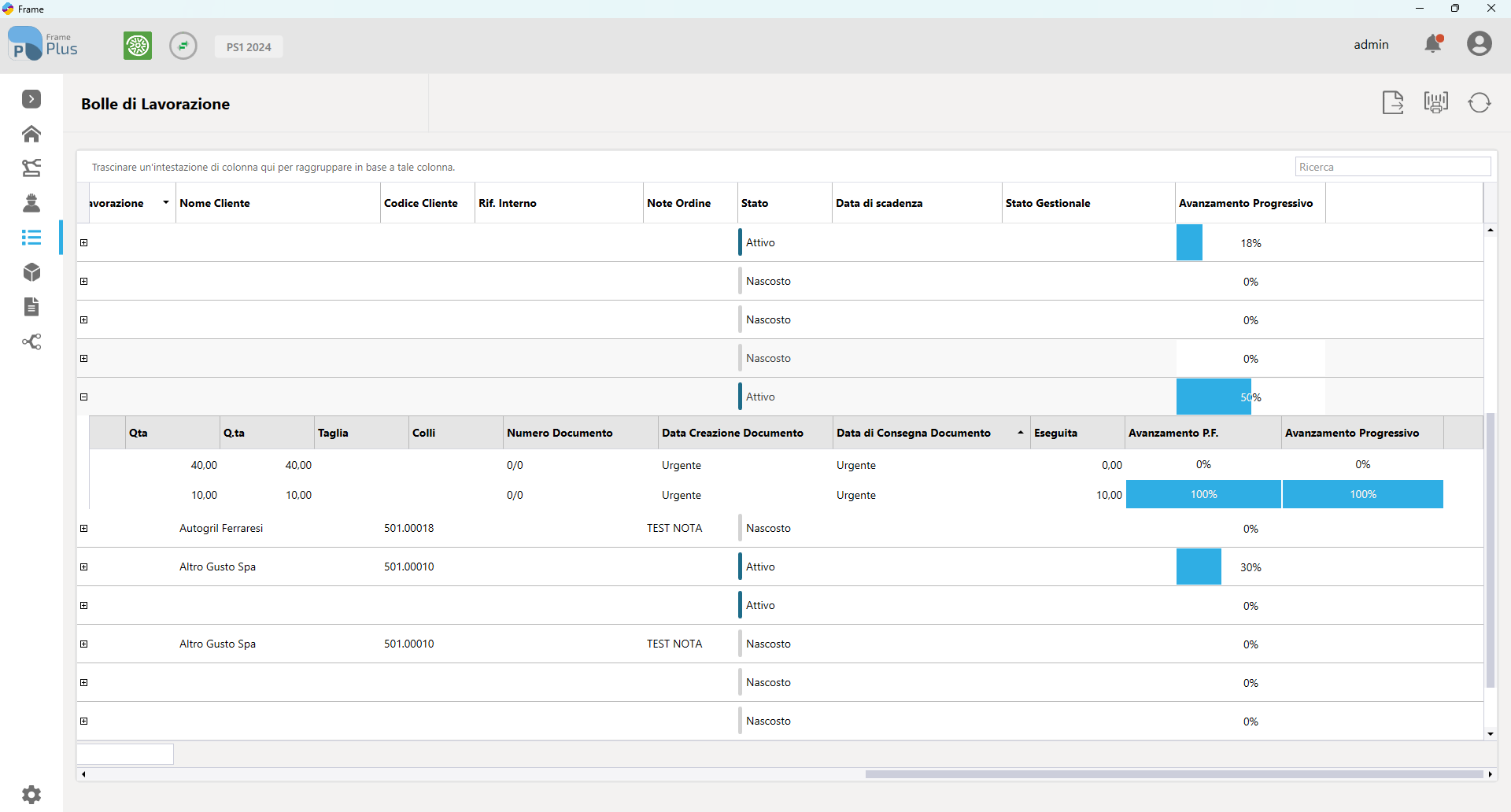Sort by Taglia sub-column

point(361,433)
